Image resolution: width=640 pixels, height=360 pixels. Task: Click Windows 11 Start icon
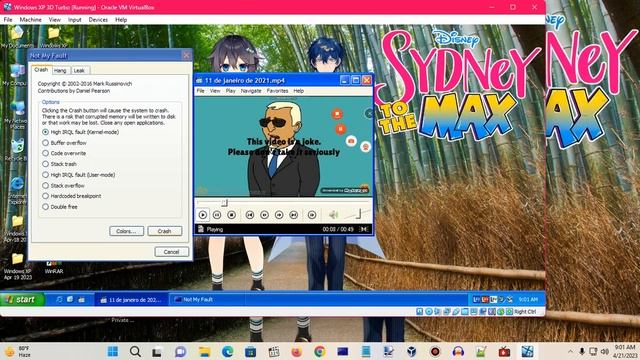(x=113, y=351)
